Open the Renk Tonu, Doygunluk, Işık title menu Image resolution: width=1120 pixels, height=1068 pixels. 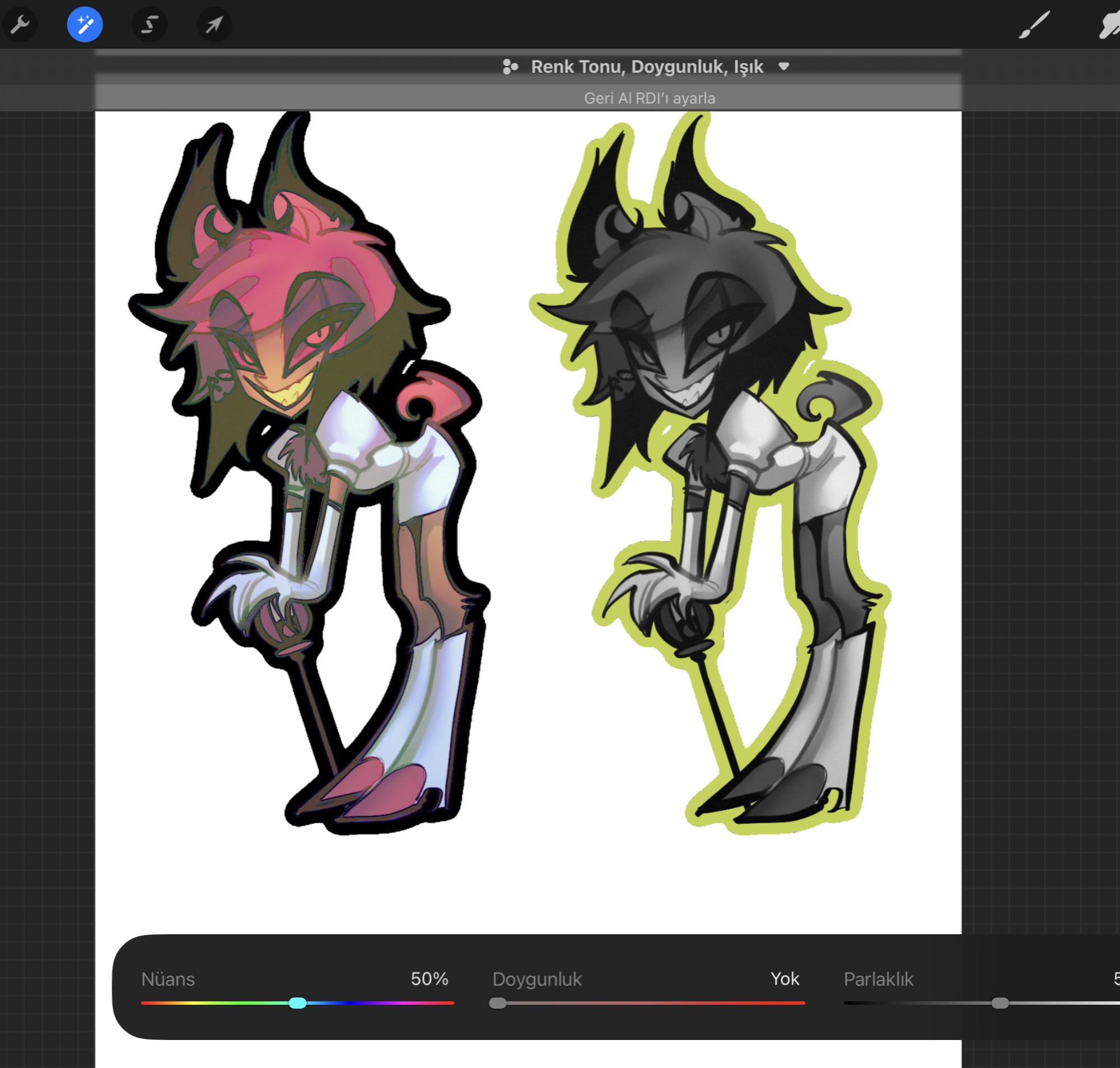click(x=646, y=67)
